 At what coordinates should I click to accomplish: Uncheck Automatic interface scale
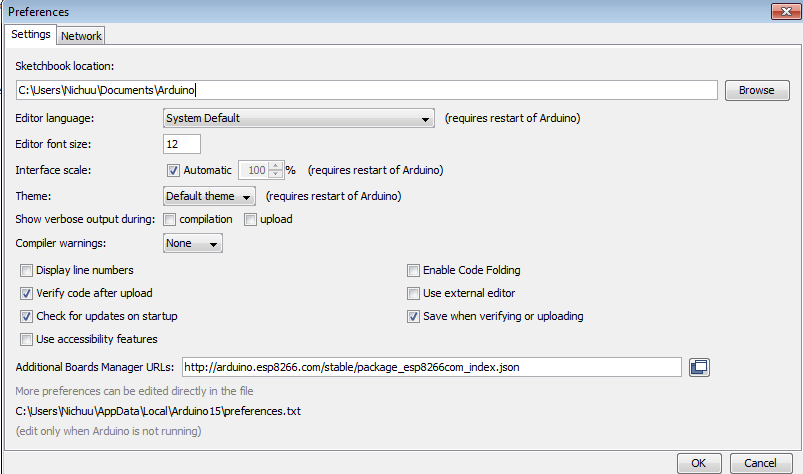[173, 170]
